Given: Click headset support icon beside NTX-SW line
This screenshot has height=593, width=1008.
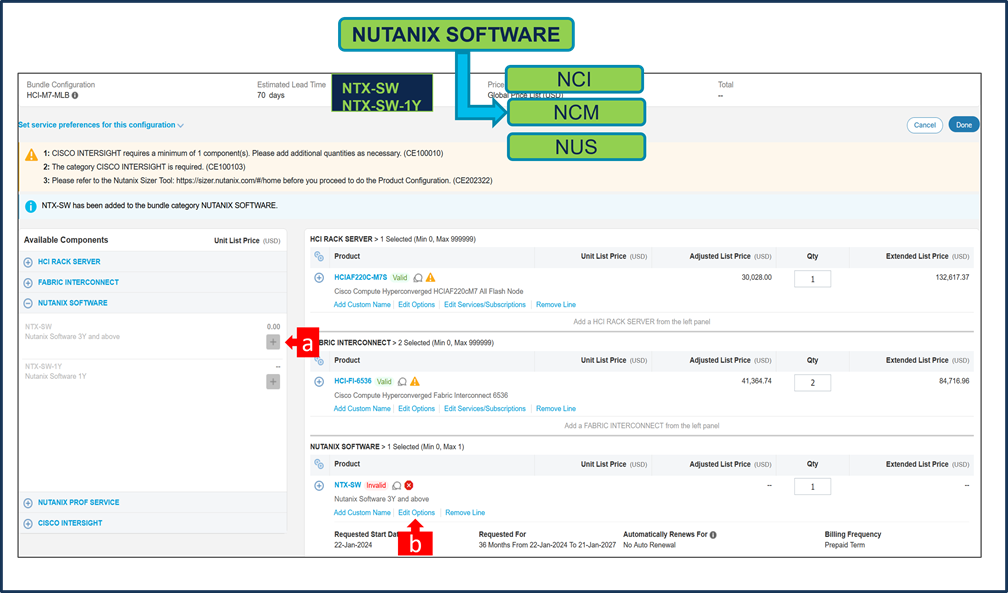Looking at the screenshot, I should point(397,486).
